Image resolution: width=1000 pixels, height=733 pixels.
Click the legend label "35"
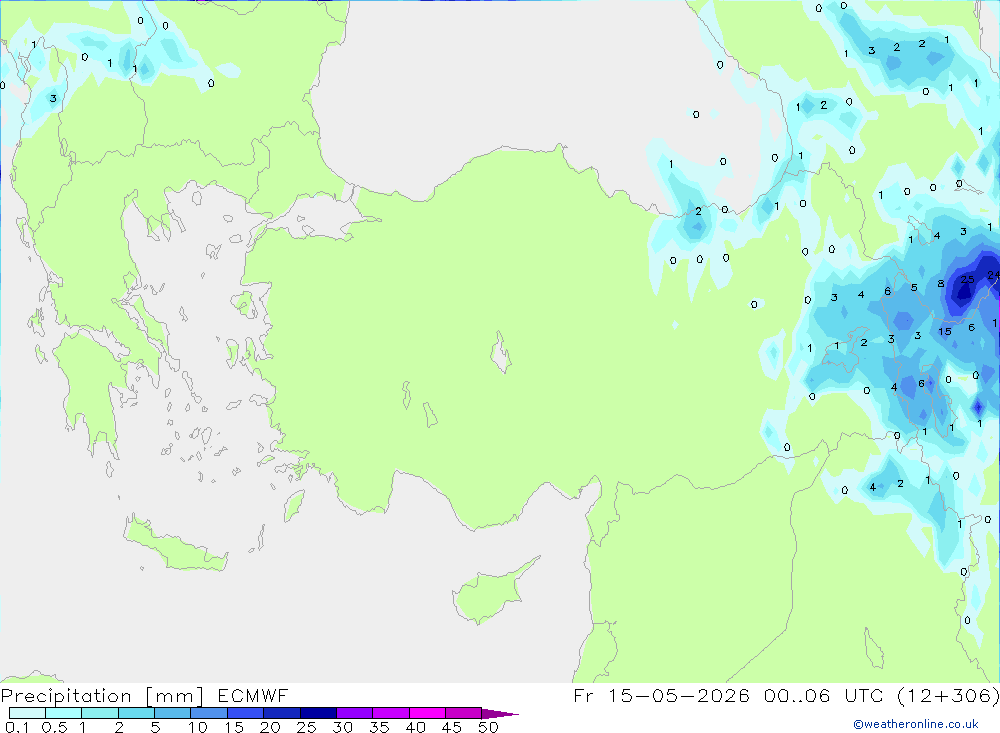379,727
